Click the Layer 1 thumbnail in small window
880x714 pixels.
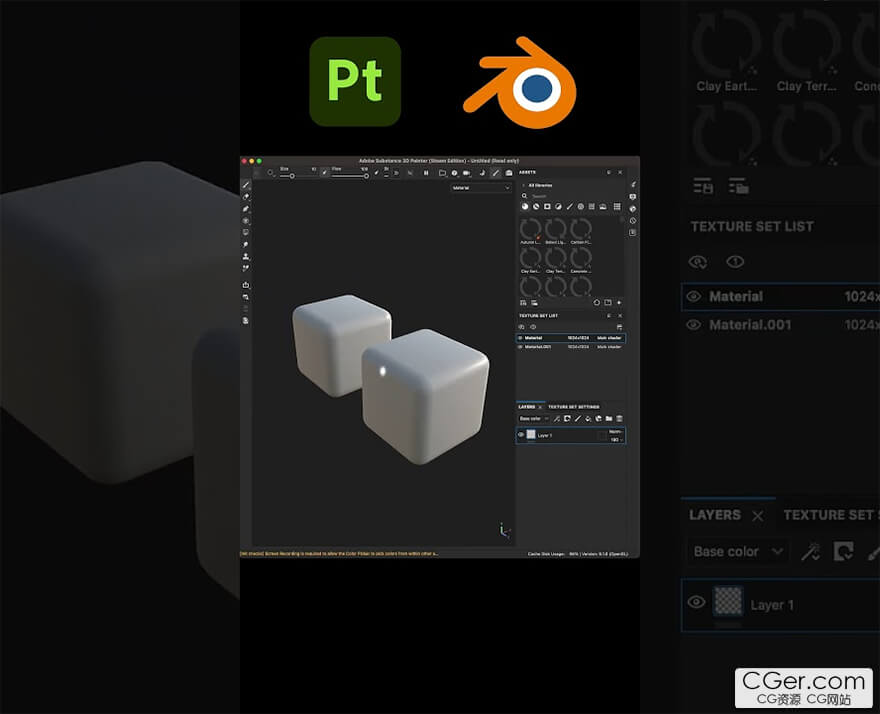coord(531,434)
